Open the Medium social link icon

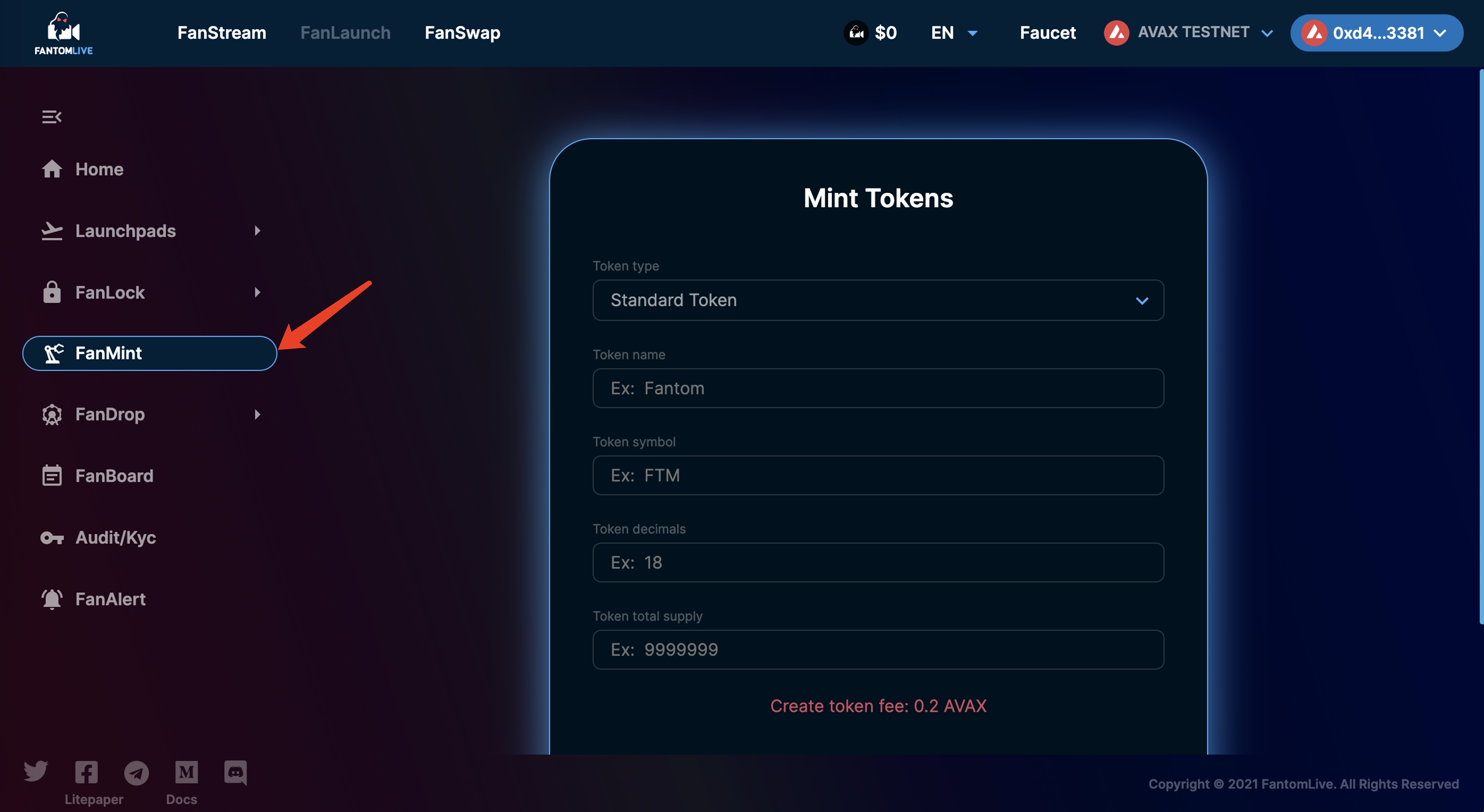click(x=187, y=772)
